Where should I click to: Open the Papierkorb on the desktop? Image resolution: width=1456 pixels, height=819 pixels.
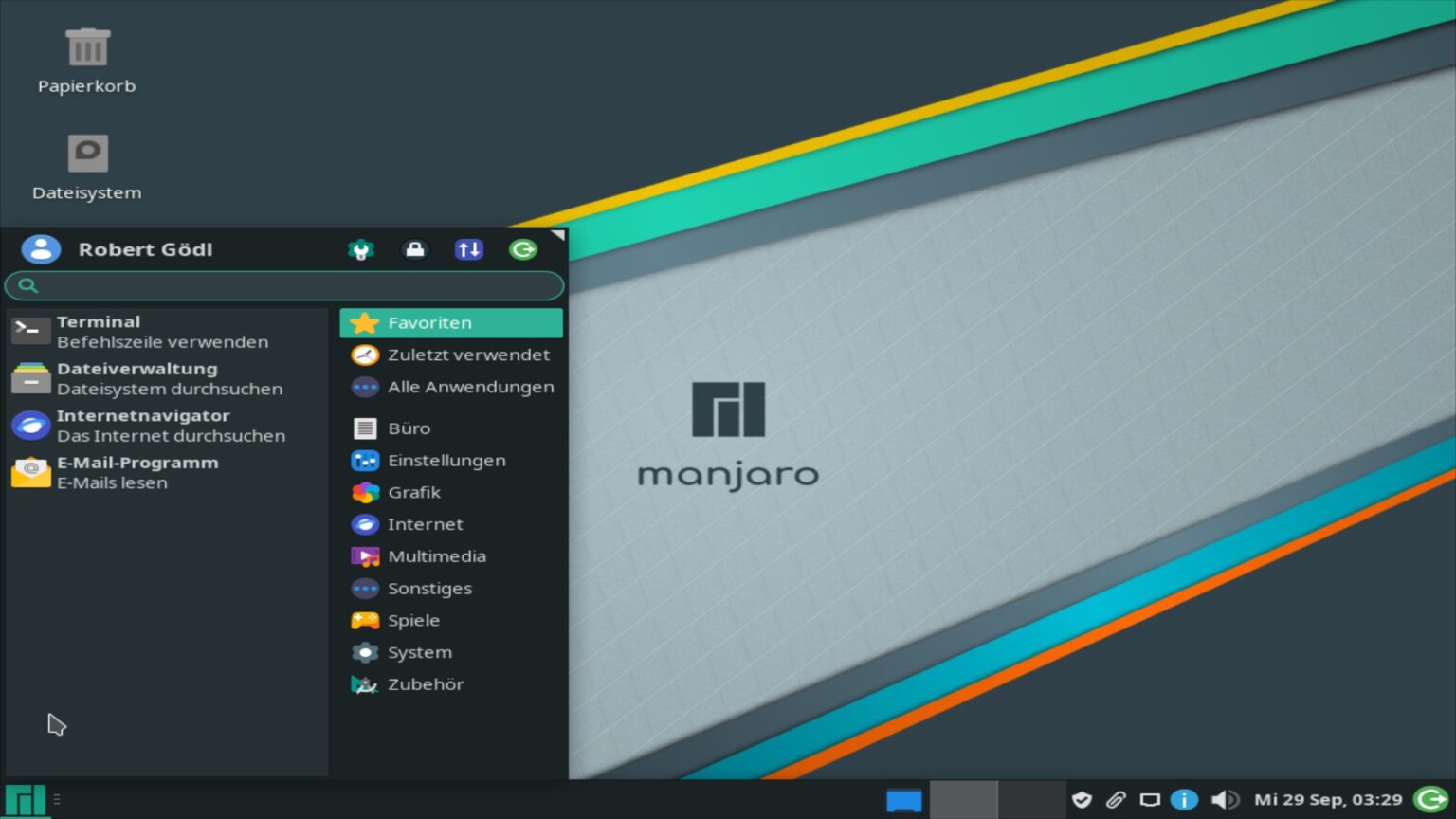pyautogui.click(x=86, y=57)
